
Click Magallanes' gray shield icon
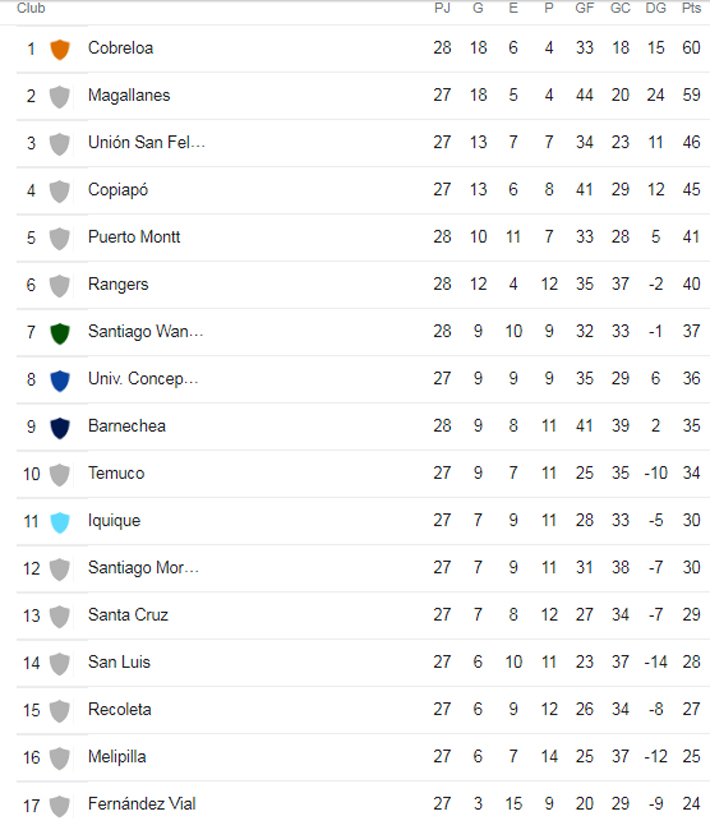(60, 96)
